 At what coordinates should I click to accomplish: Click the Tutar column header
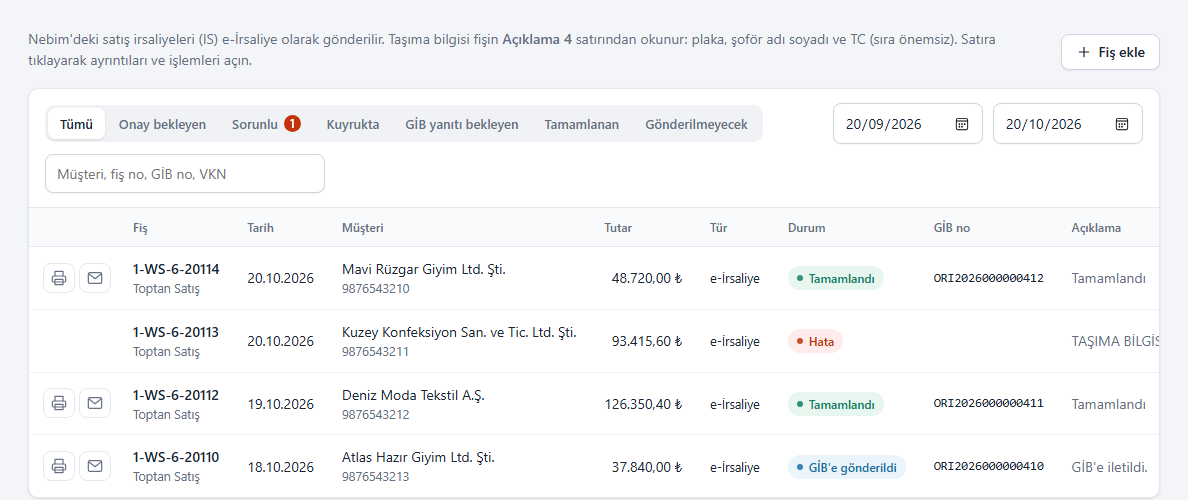coord(618,227)
